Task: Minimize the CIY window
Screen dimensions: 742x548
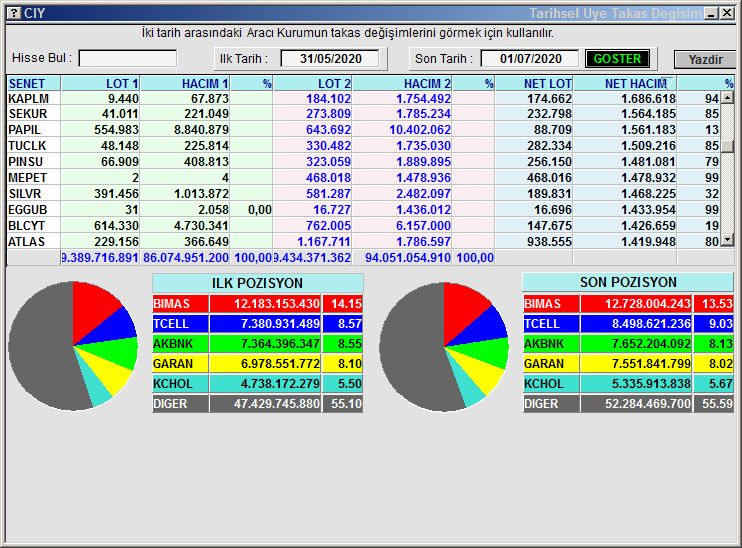Action: (711, 14)
